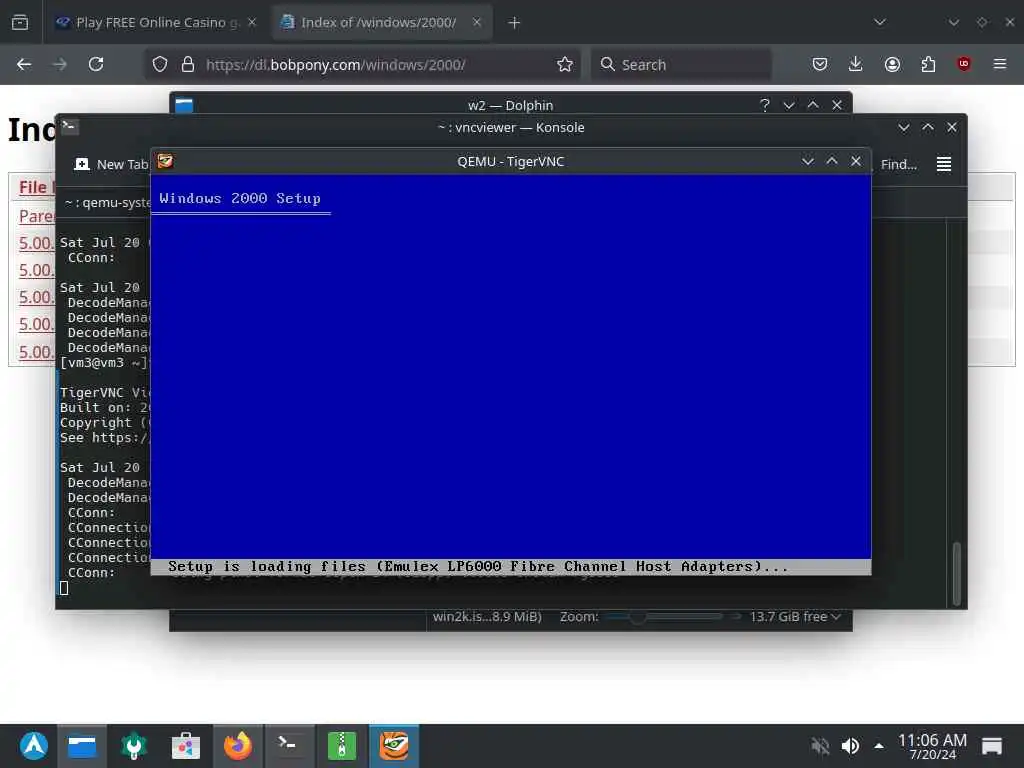Switch to TigerVNC in the taskbar
Screen dimensions: 1024x768
point(394,746)
